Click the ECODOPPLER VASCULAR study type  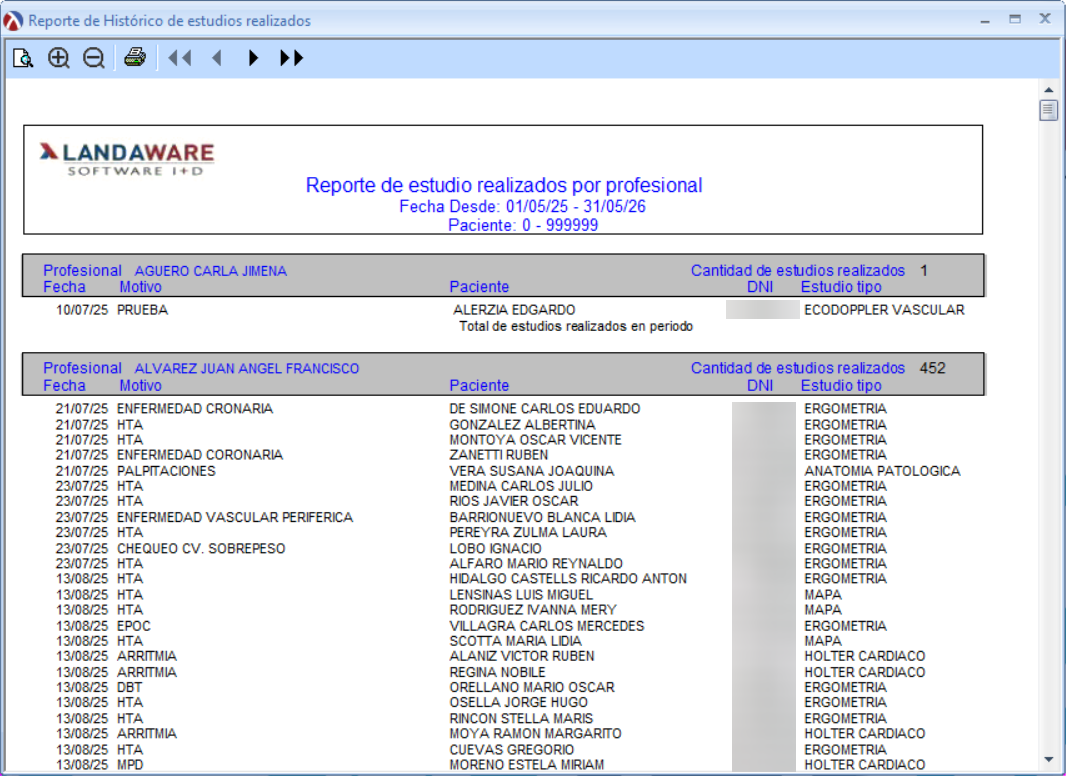[x=884, y=310]
